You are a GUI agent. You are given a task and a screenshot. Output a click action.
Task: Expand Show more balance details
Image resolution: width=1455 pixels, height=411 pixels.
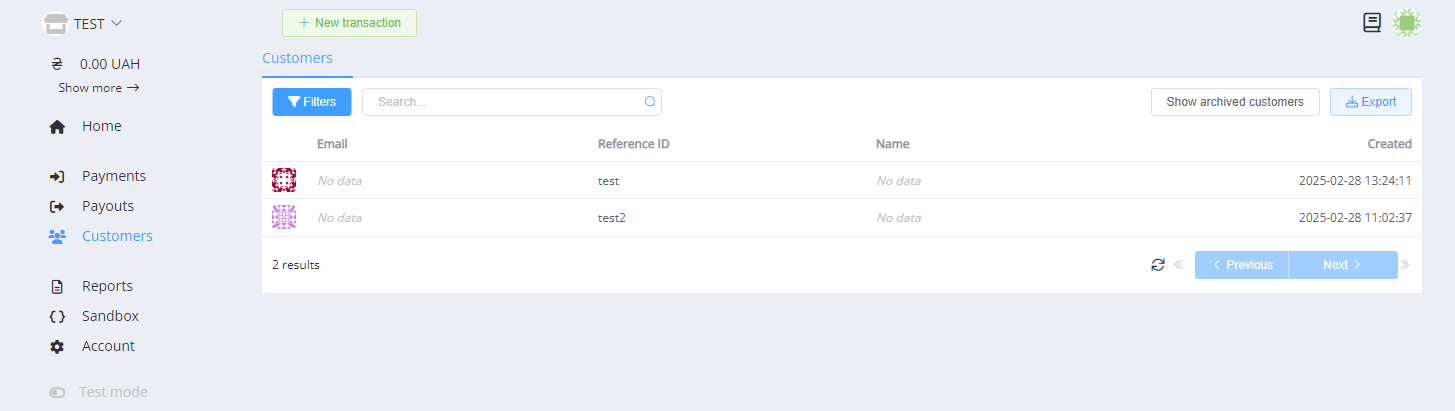pyautogui.click(x=98, y=88)
